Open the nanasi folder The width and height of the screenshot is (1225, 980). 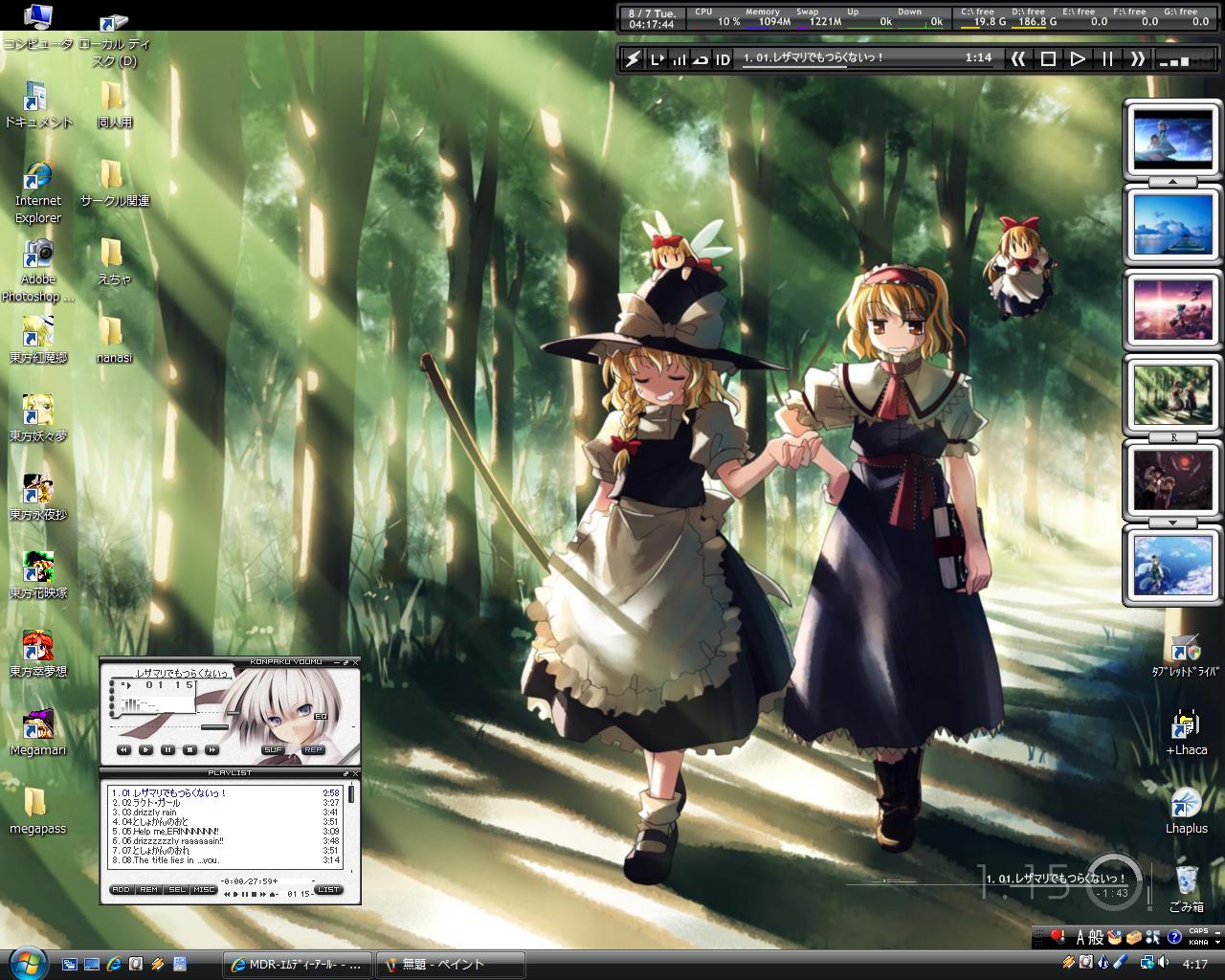(114, 341)
